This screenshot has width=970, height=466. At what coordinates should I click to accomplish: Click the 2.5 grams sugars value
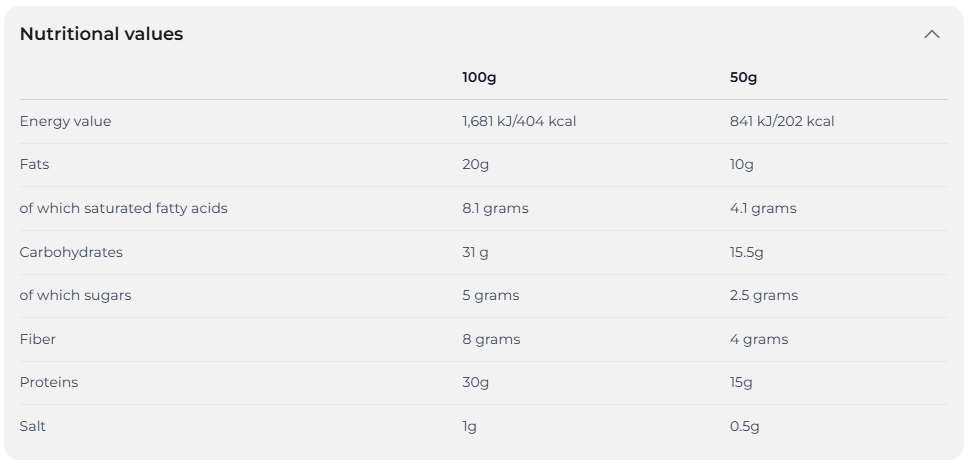click(764, 295)
